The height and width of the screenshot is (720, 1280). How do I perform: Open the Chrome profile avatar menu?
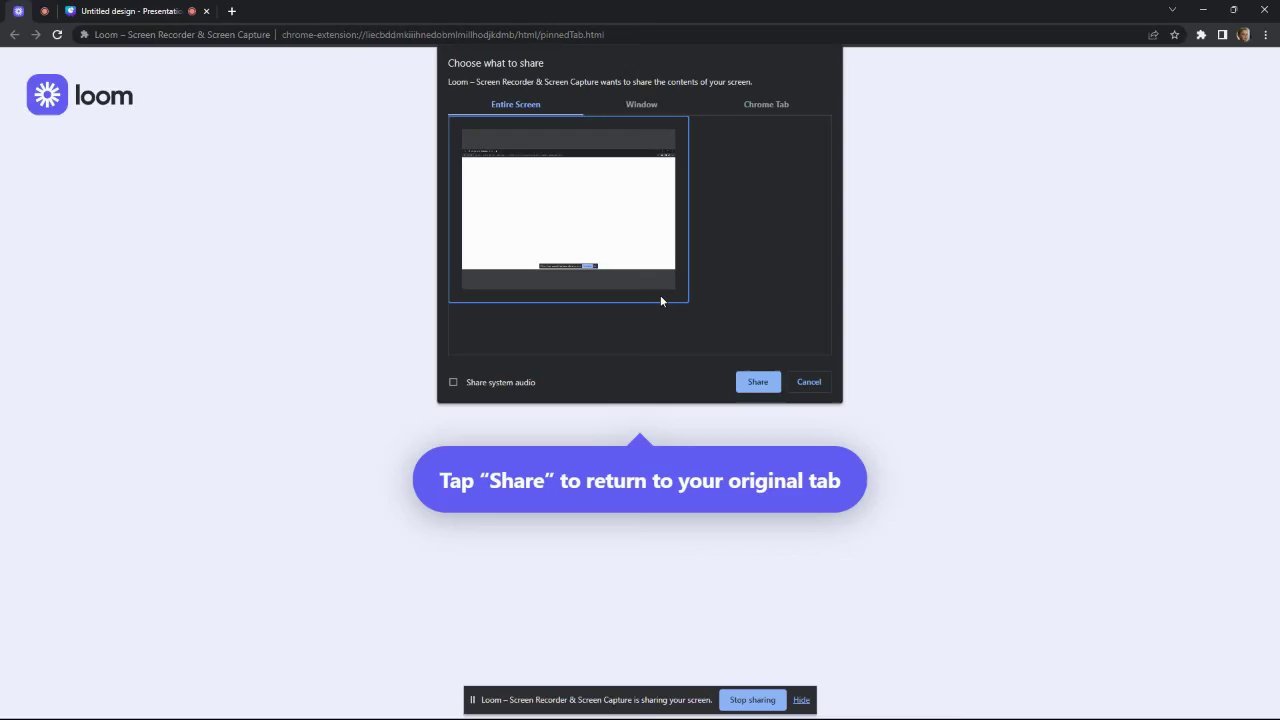(1243, 34)
